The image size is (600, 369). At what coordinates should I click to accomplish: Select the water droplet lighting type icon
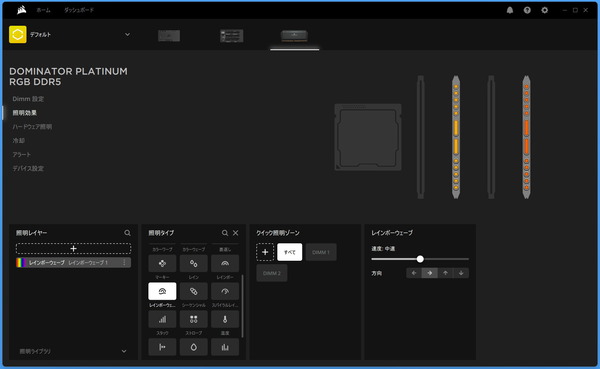[194, 347]
